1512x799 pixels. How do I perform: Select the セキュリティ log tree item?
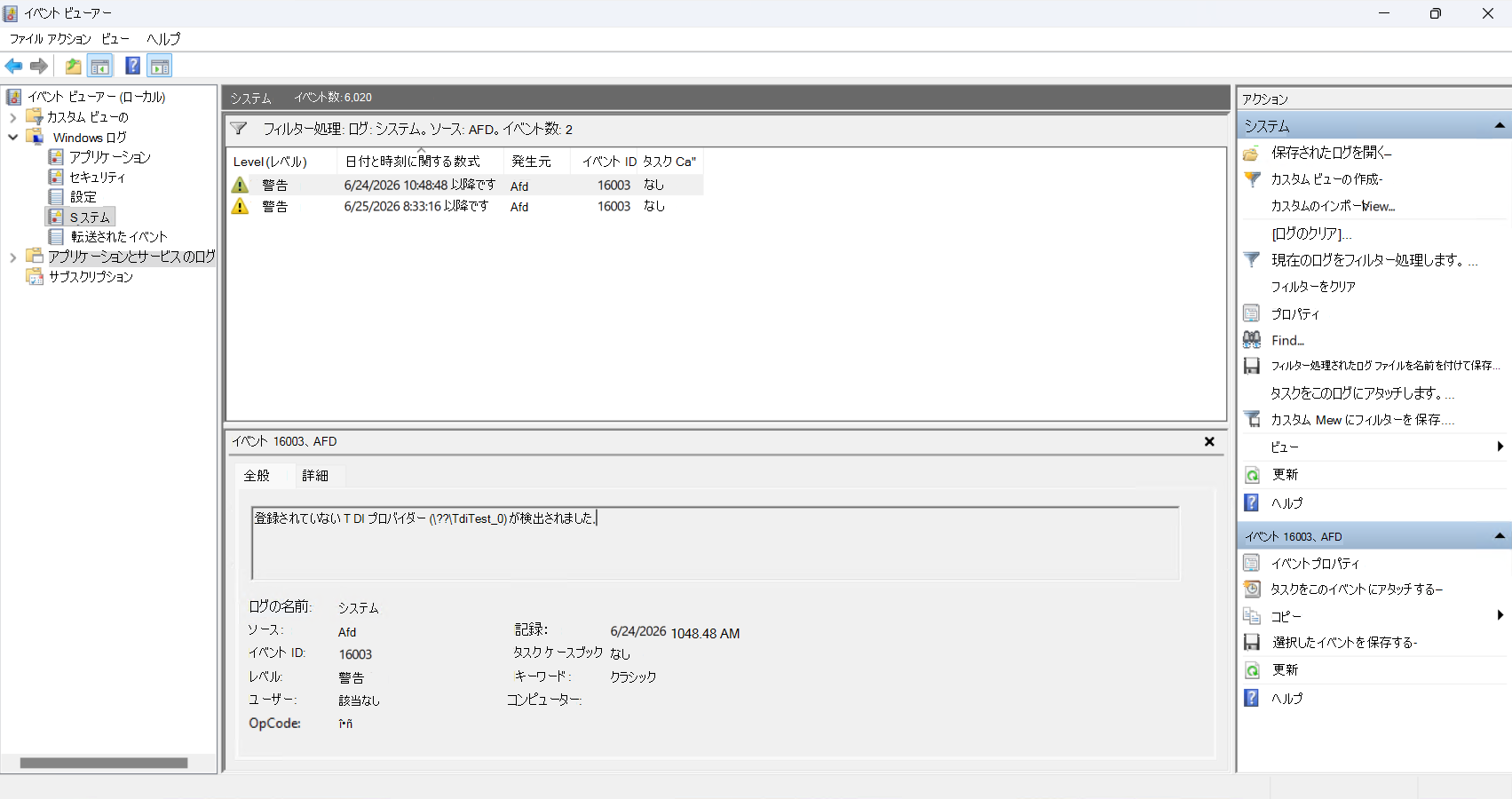pos(98,178)
